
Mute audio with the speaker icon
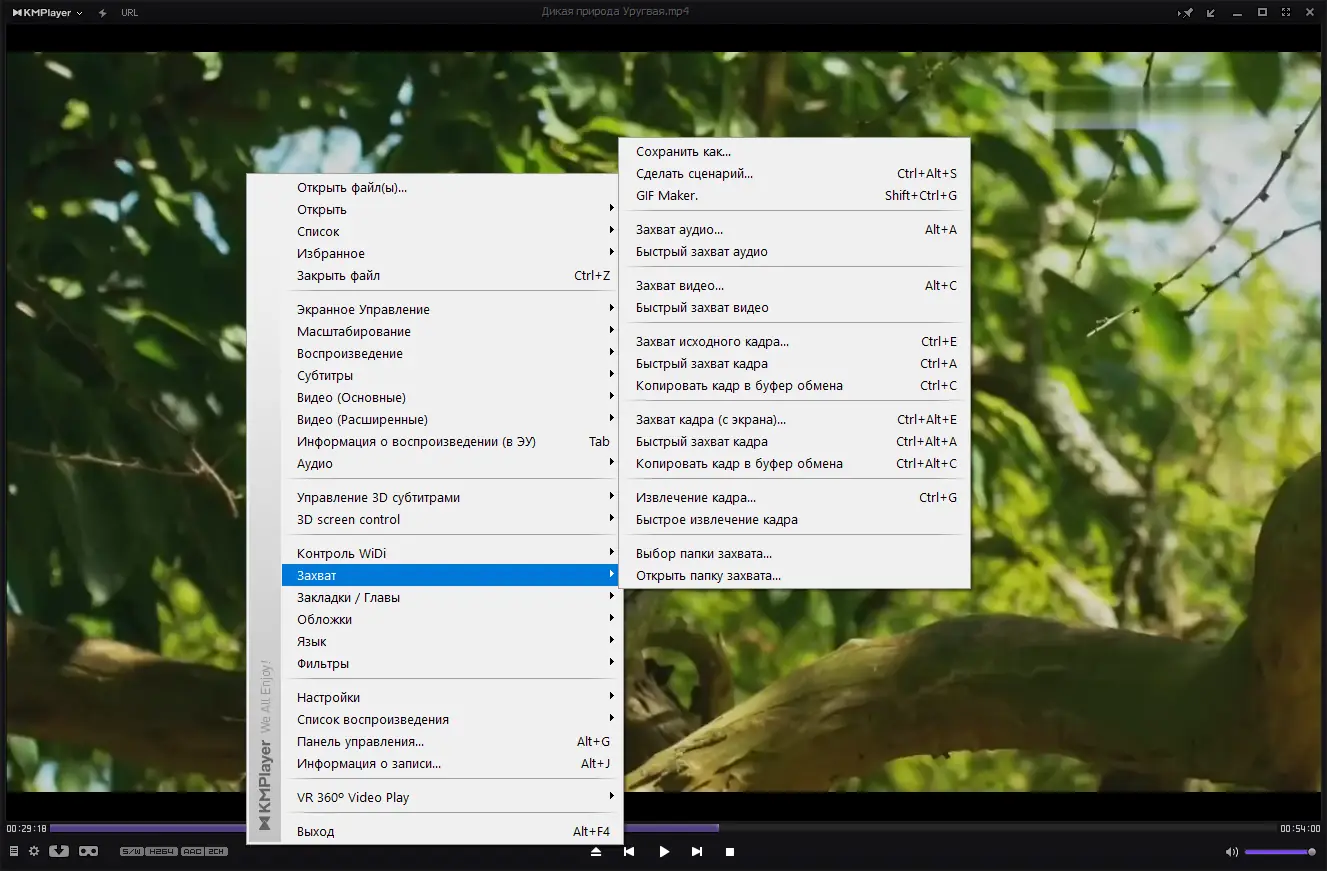click(x=1232, y=852)
